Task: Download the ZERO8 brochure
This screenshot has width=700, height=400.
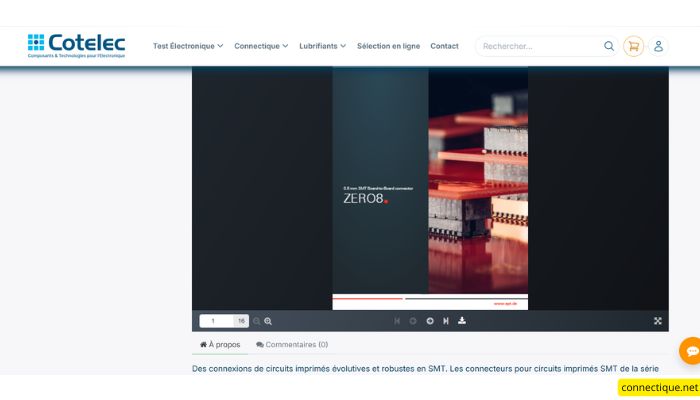Action: click(462, 321)
